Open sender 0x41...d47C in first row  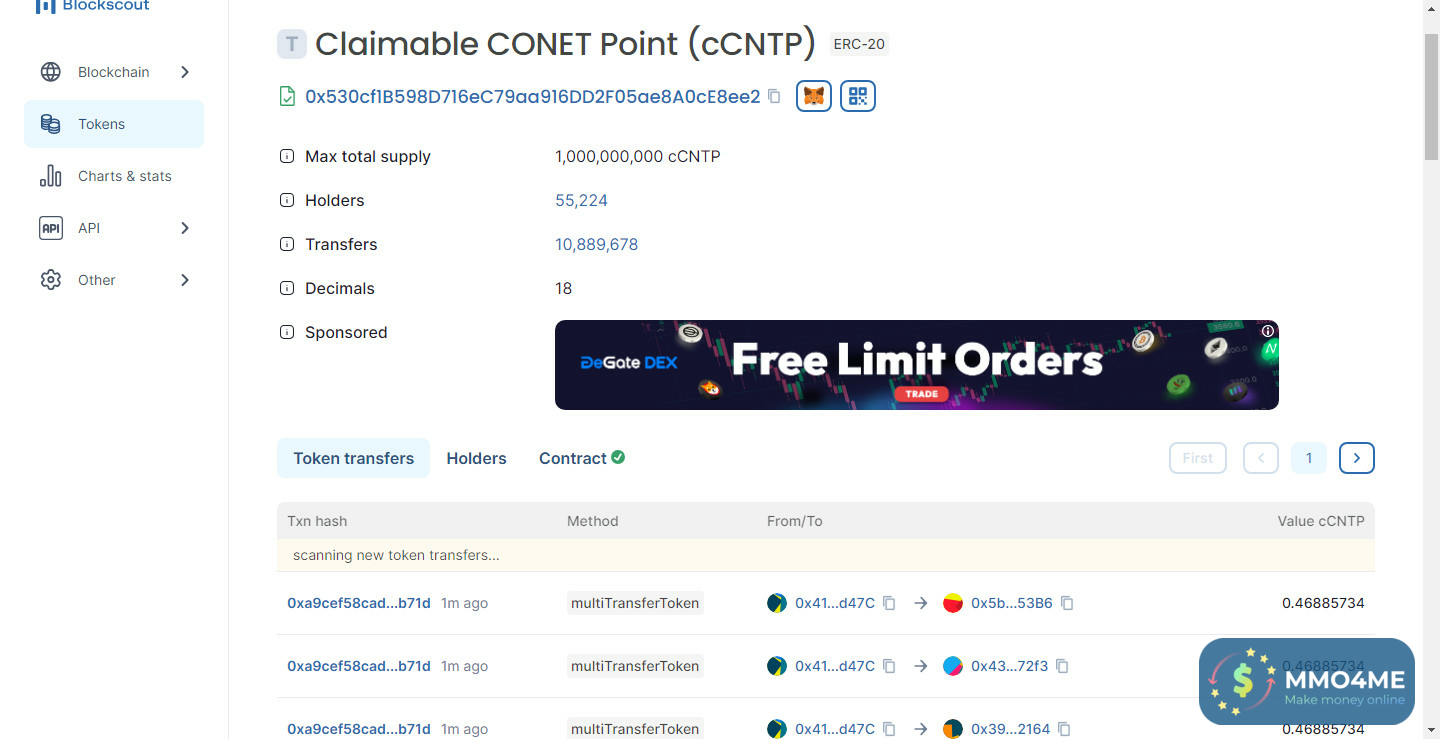point(835,603)
